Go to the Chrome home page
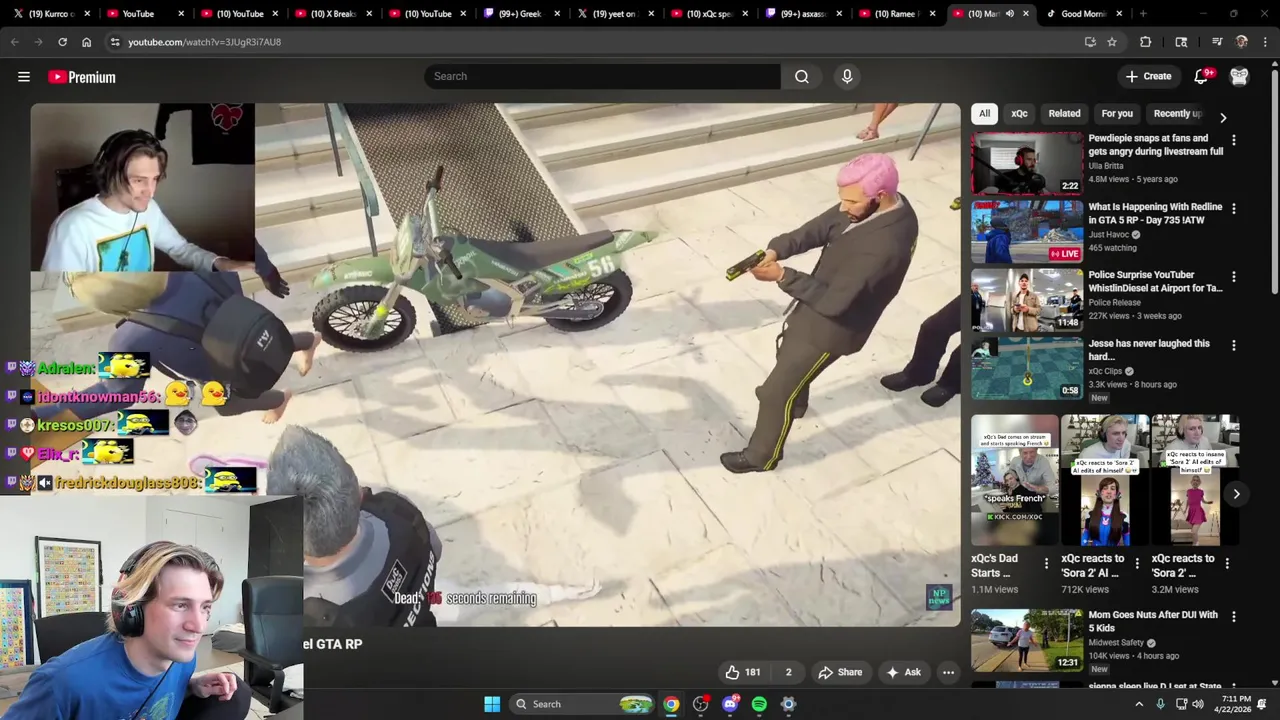The image size is (1280, 720). (x=86, y=42)
